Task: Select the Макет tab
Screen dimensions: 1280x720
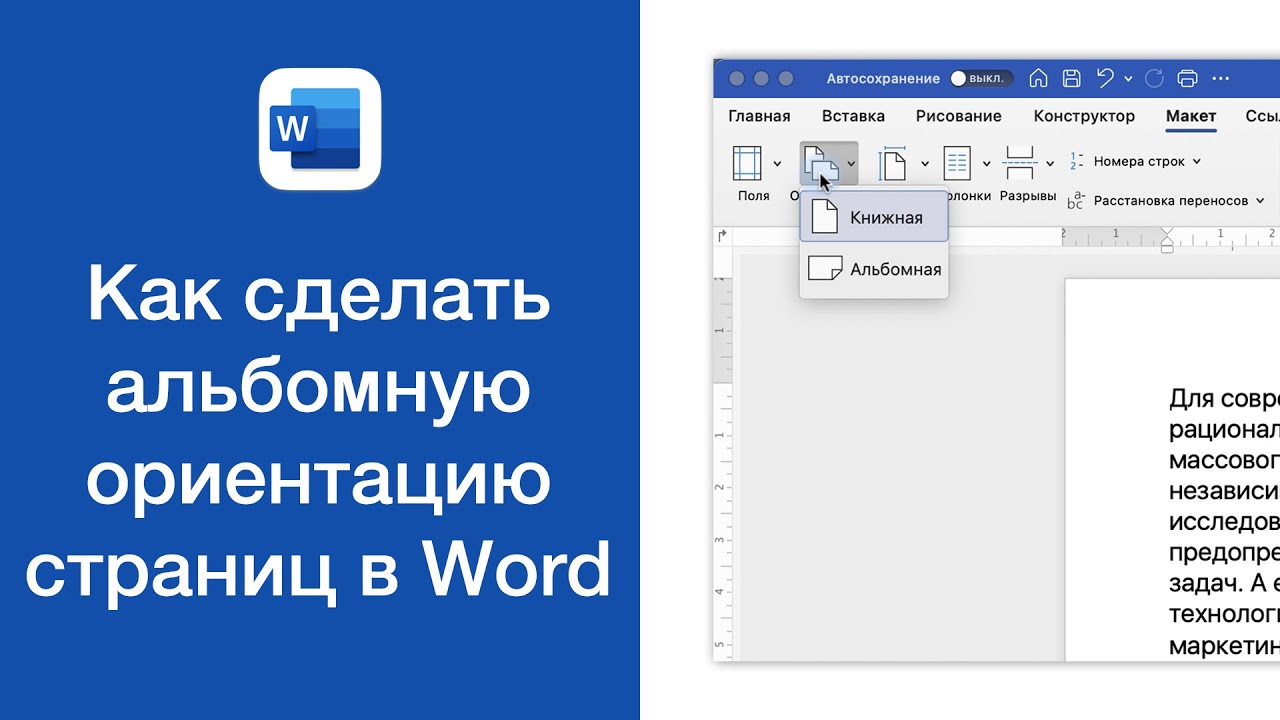Action: (1191, 116)
